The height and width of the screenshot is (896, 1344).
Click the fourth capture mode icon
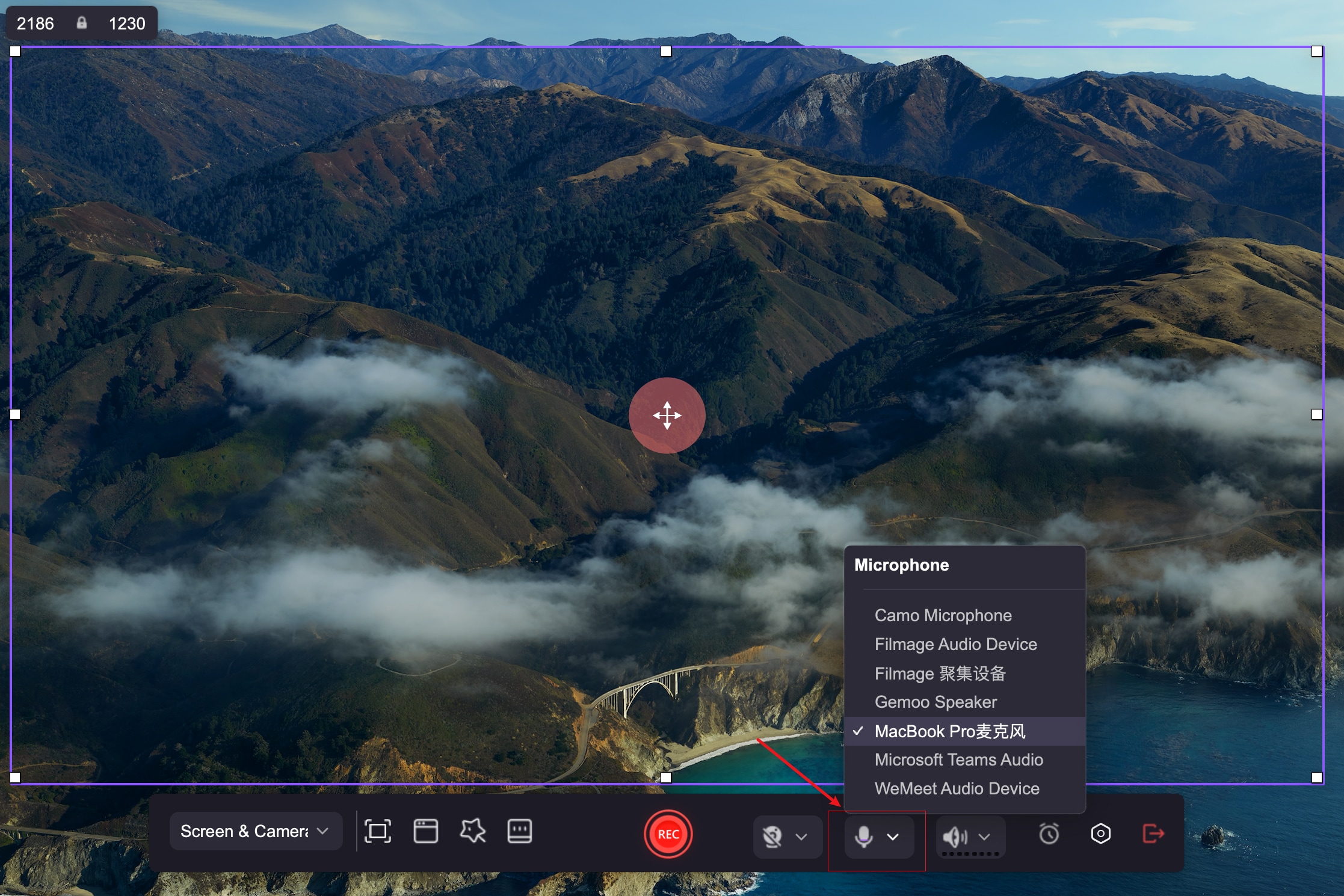click(519, 832)
